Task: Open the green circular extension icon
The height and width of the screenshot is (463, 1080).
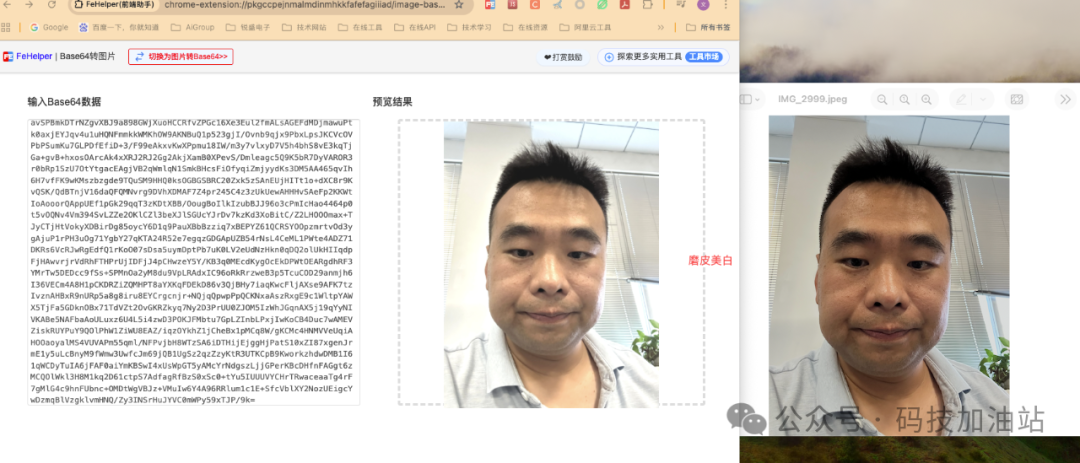Action: [601, 5]
